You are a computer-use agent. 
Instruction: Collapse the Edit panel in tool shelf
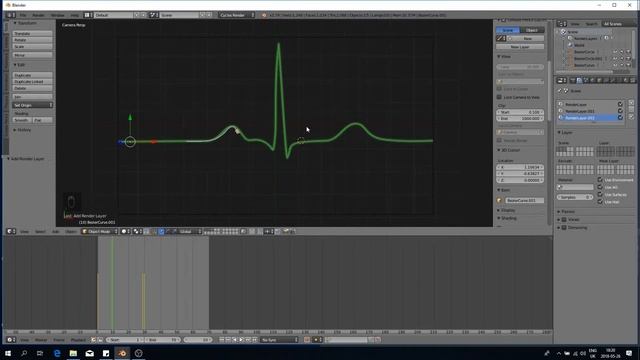19,65
